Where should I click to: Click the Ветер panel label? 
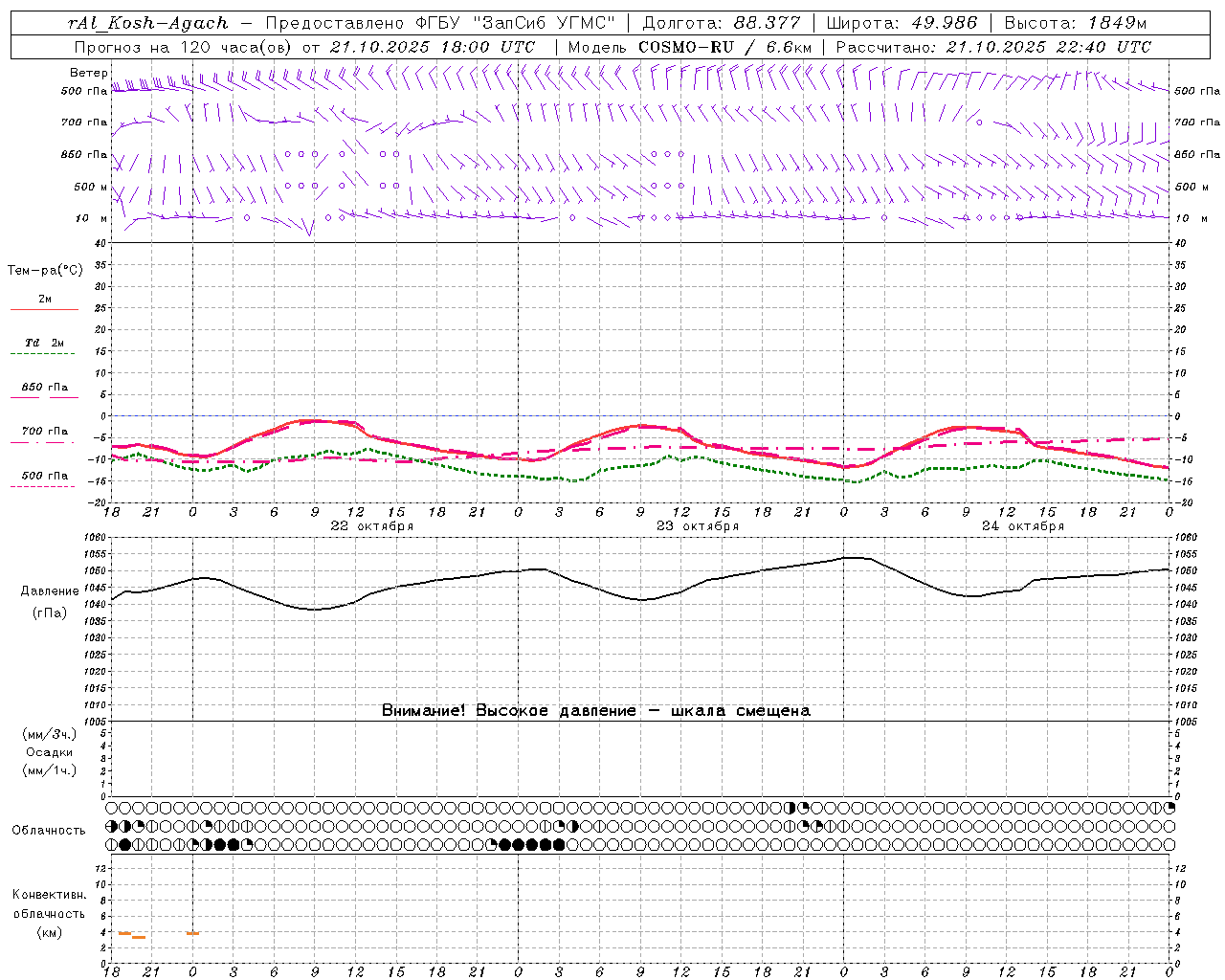(89, 73)
